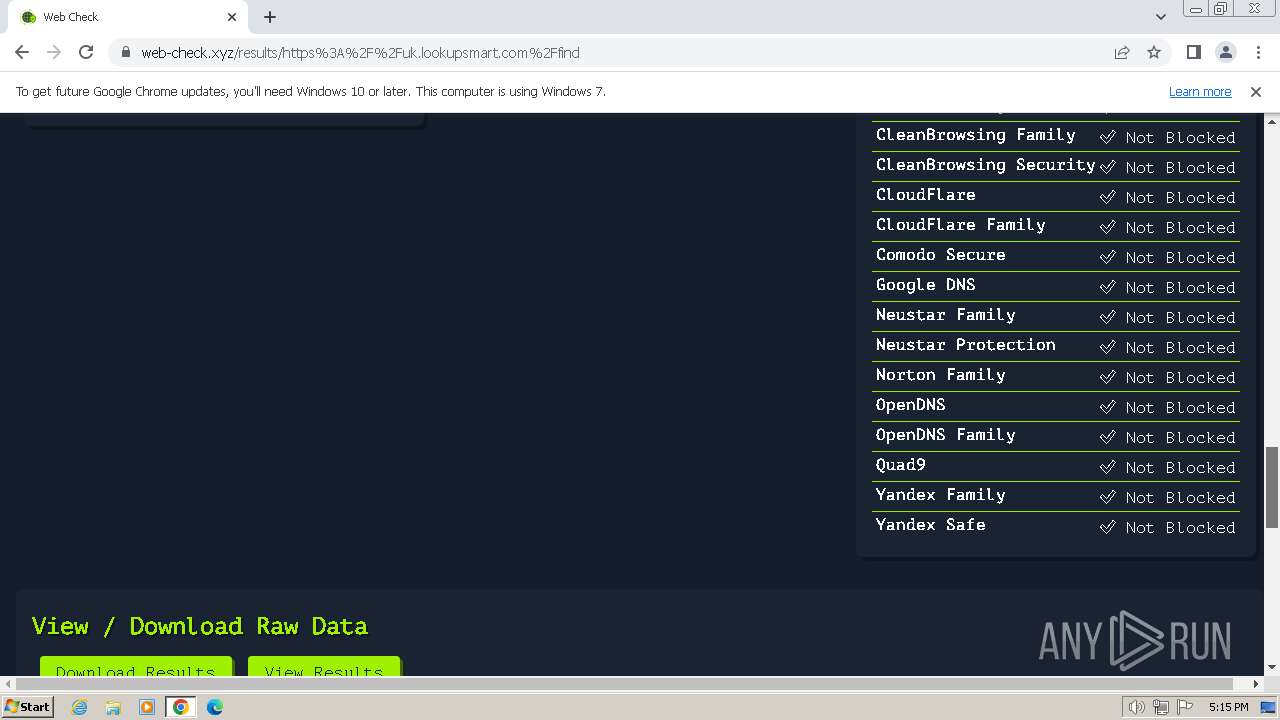Click the CleanBrowsing Family row label

pyautogui.click(x=975, y=135)
